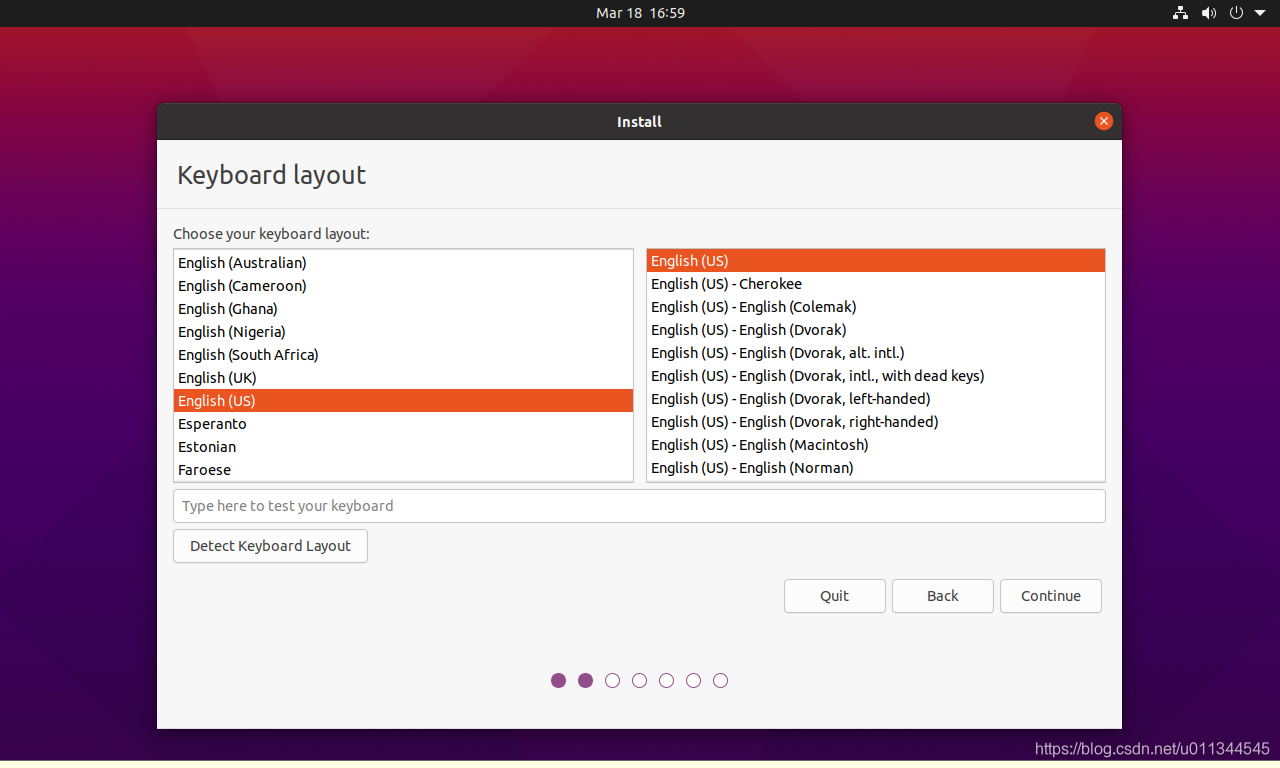This screenshot has width=1280, height=768.
Task: Click the Back button
Action: (x=943, y=596)
